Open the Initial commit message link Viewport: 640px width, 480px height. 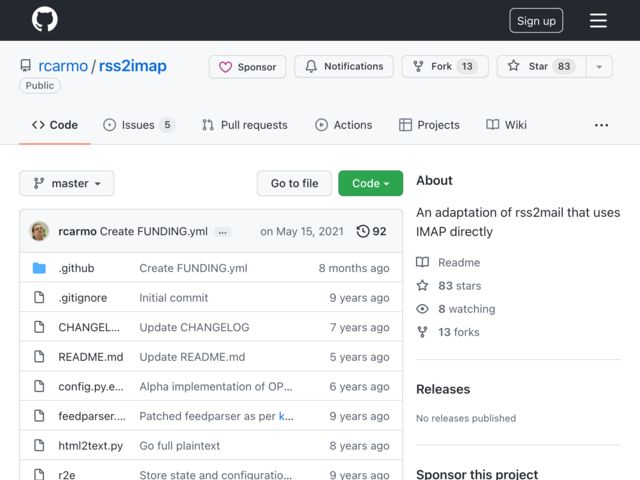pyautogui.click(x=174, y=298)
